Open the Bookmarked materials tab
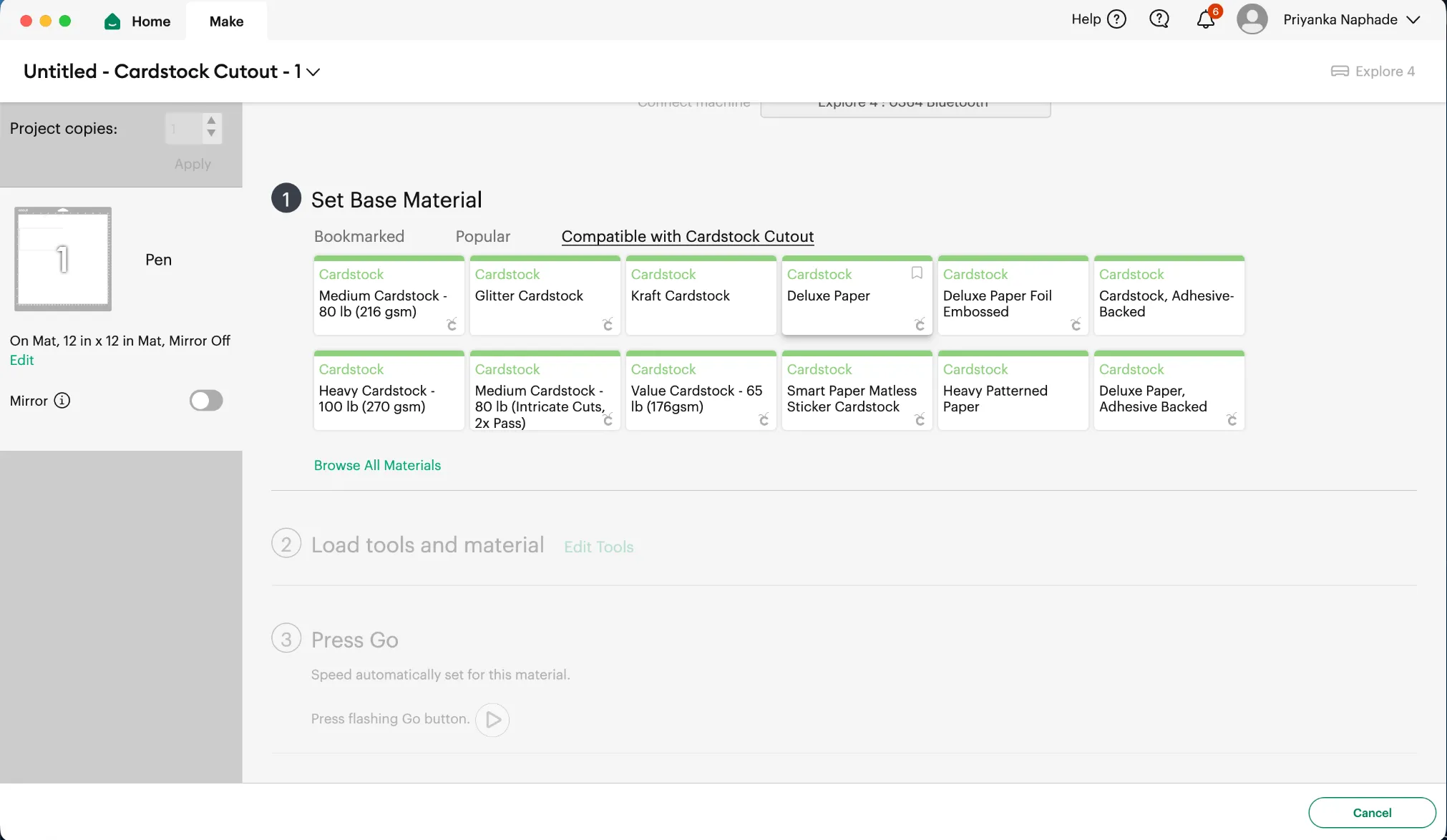 point(359,236)
